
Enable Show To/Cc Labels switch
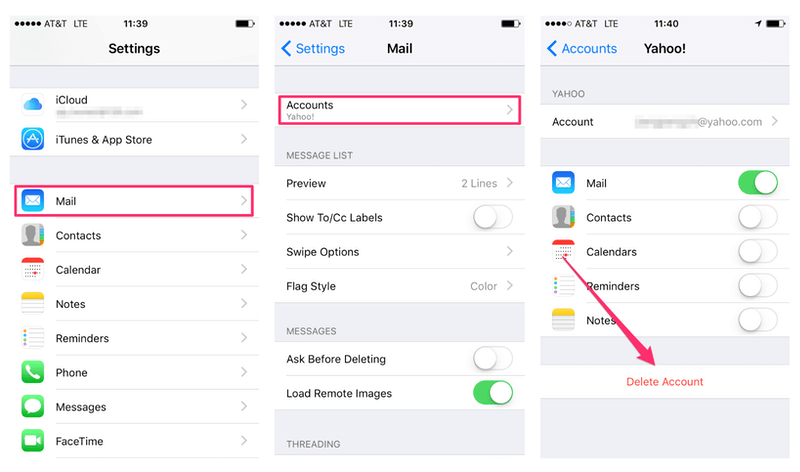click(x=493, y=217)
